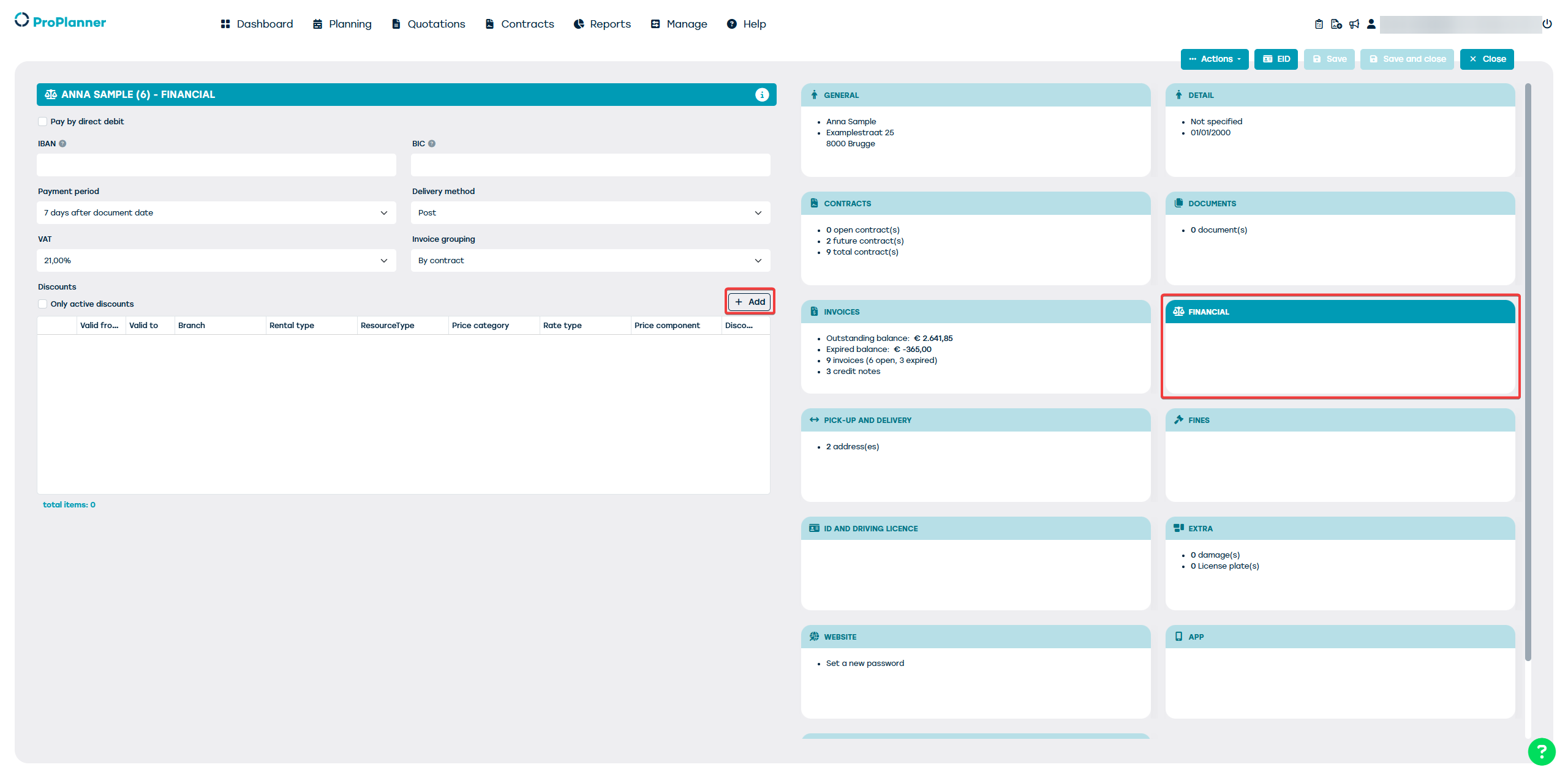The image size is (1568, 778).
Task: Click the info icon in Financial header
Action: tap(762, 94)
